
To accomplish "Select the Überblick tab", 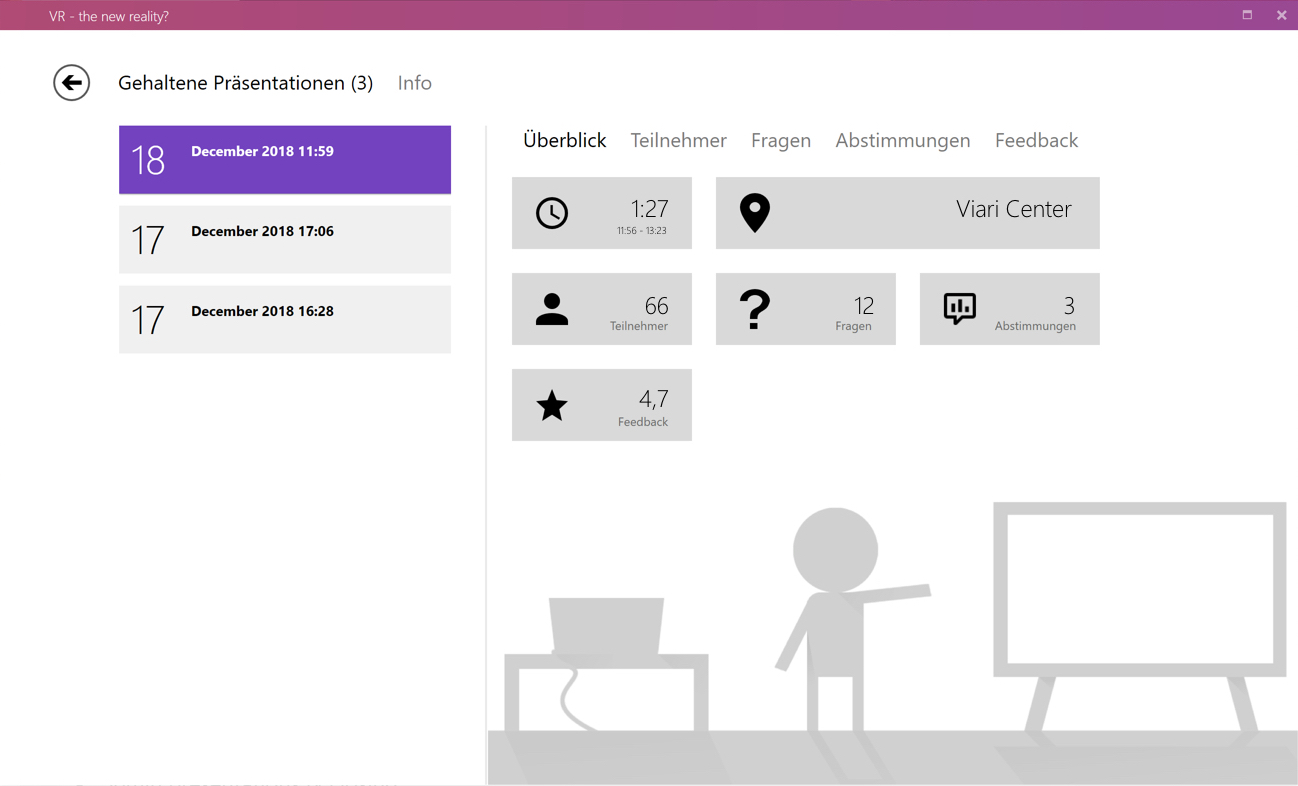I will tap(564, 141).
